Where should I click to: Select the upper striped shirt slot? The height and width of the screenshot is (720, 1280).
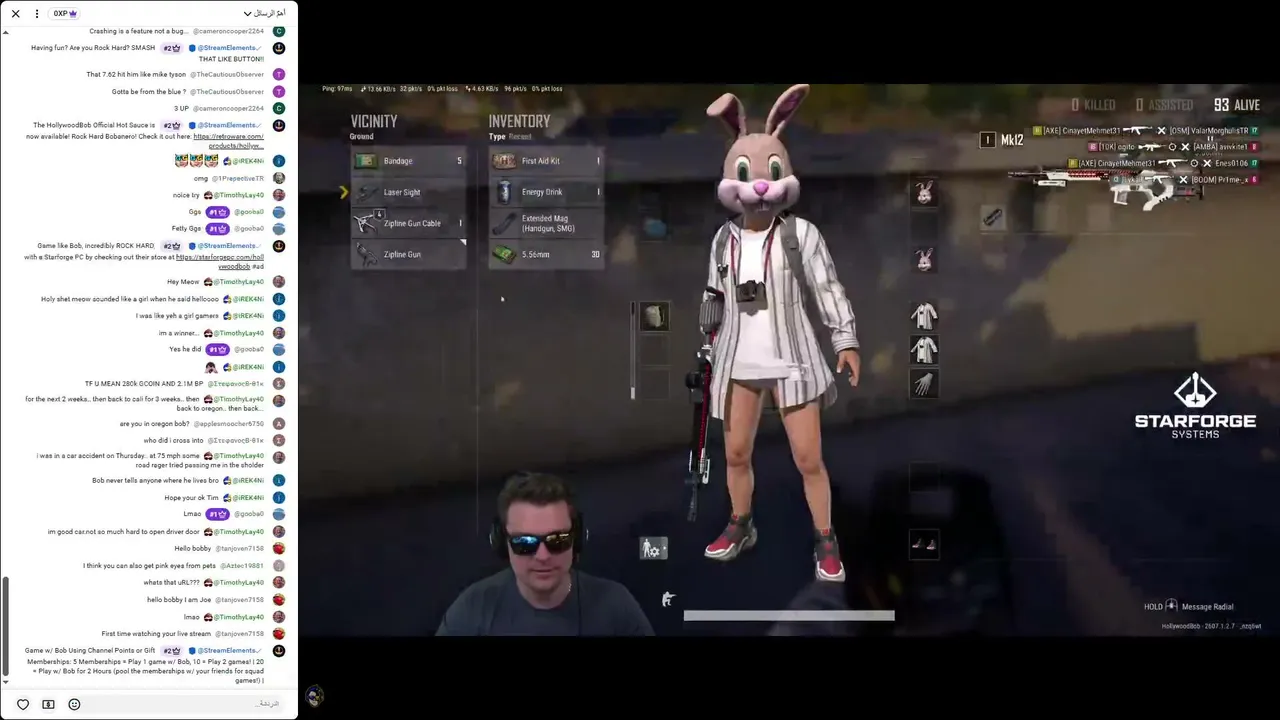coord(924,316)
